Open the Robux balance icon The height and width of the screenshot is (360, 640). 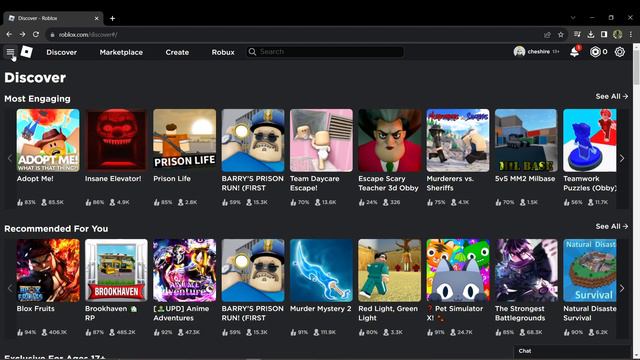coord(596,52)
